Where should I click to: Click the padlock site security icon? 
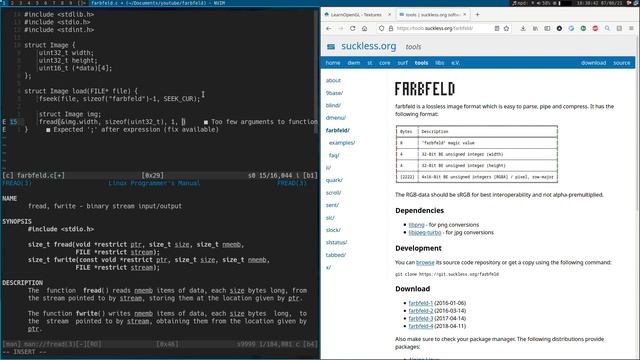point(391,29)
